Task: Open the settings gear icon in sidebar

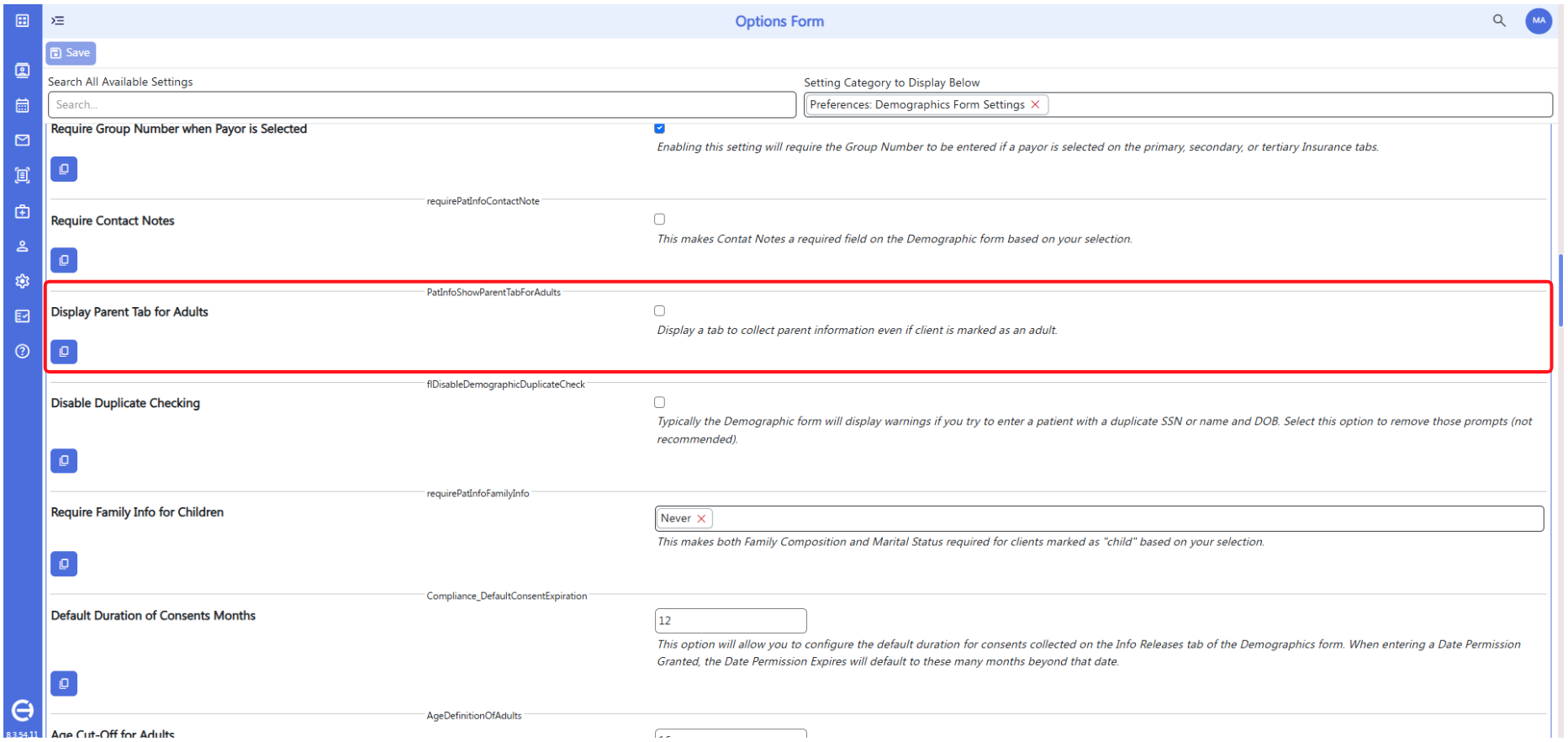Action: 23,281
